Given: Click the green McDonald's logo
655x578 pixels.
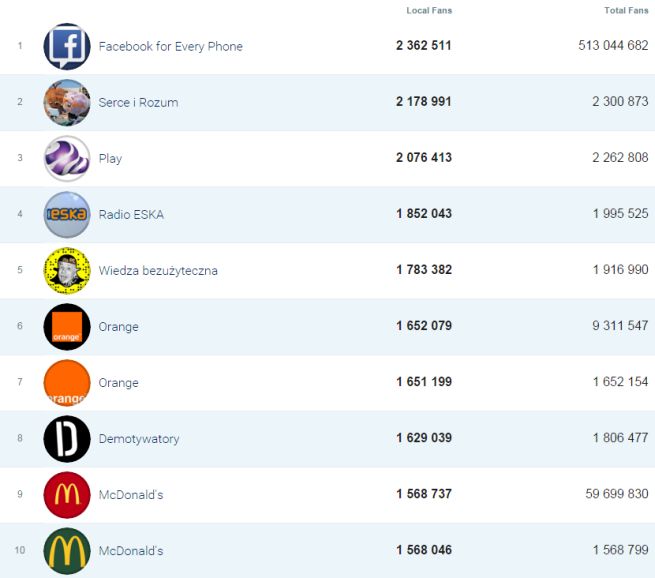Looking at the screenshot, I should pyautogui.click(x=67, y=550).
